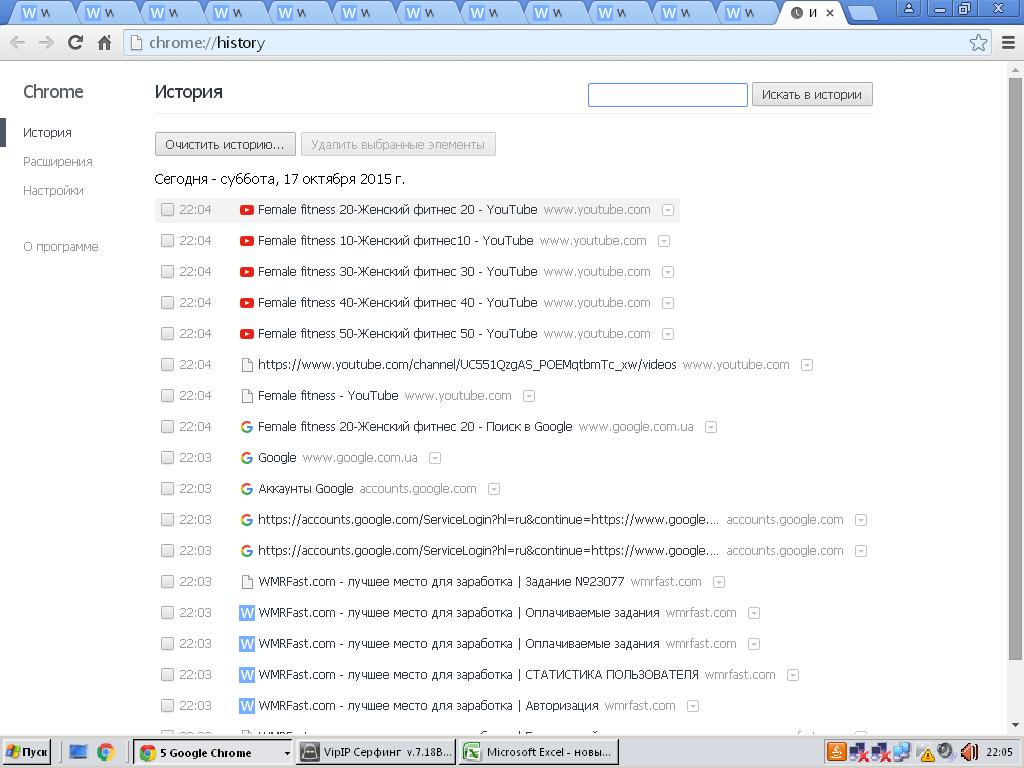Click YouTube icon of Female fitness 20 entry
The height and width of the screenshot is (768, 1024).
click(x=246, y=210)
